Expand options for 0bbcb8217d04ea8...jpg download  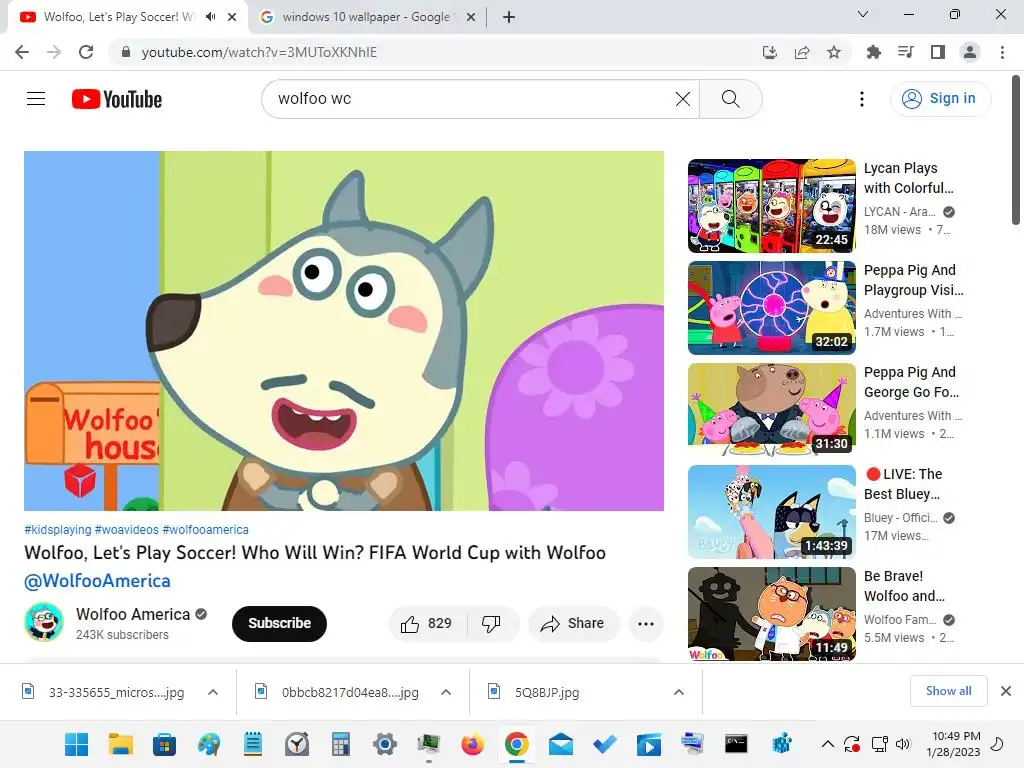[446, 692]
